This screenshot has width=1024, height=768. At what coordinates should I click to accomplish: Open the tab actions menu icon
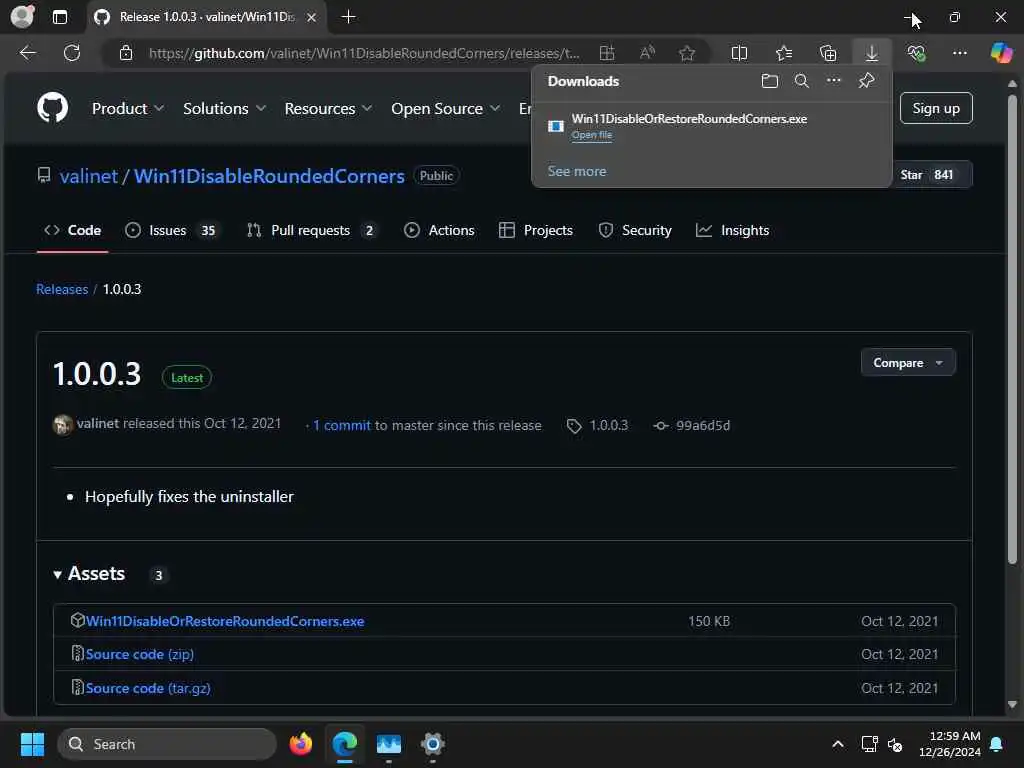pyautogui.click(x=59, y=17)
